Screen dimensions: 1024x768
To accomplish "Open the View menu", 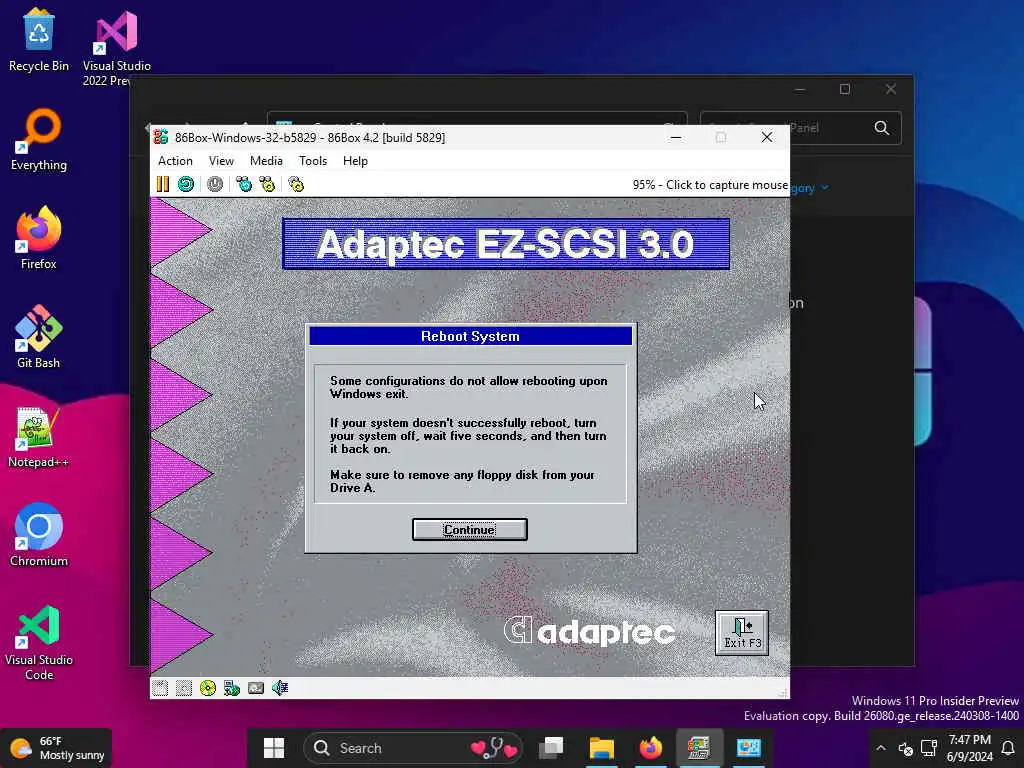I will tap(221, 161).
